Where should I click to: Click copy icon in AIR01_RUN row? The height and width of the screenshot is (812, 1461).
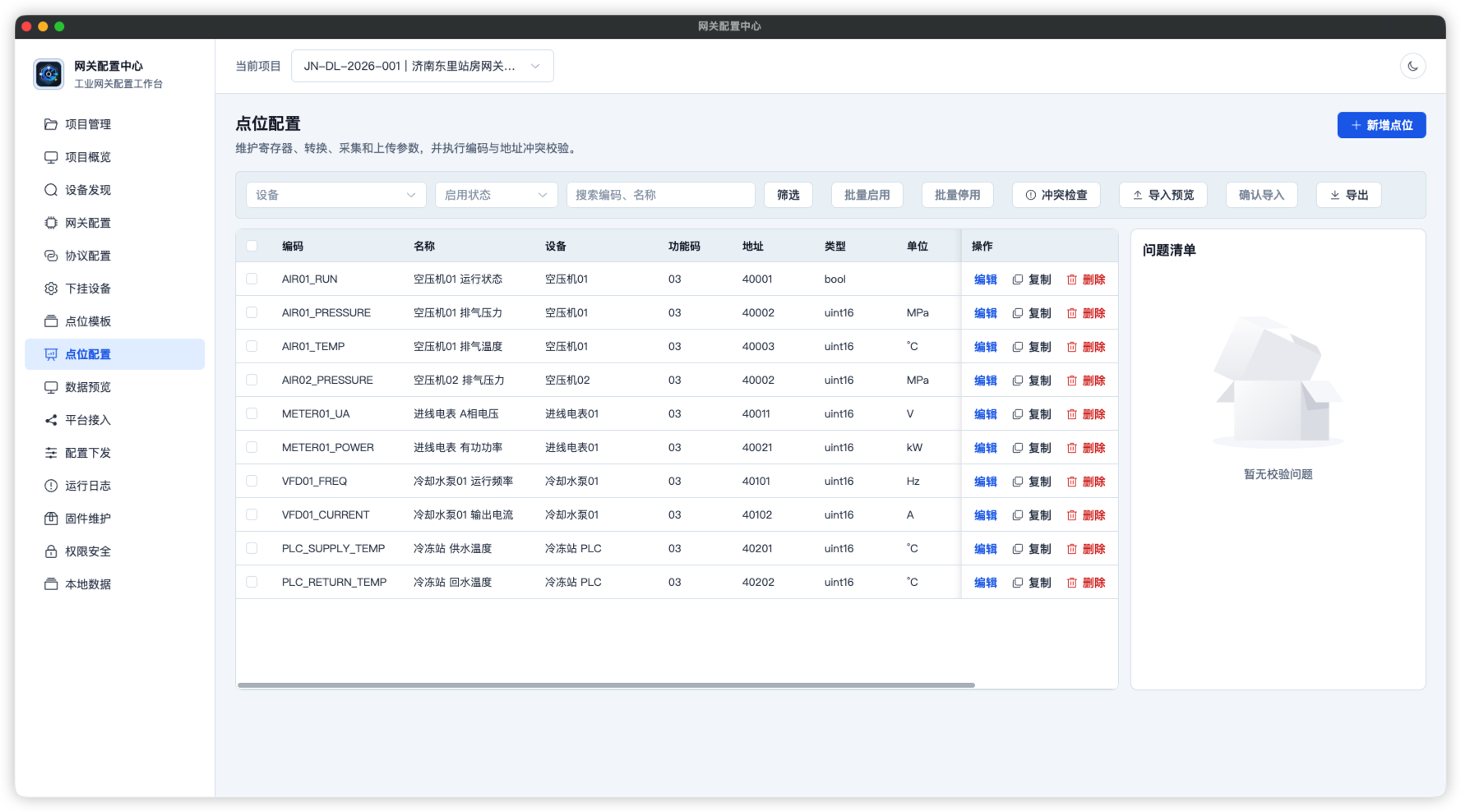(x=1017, y=279)
